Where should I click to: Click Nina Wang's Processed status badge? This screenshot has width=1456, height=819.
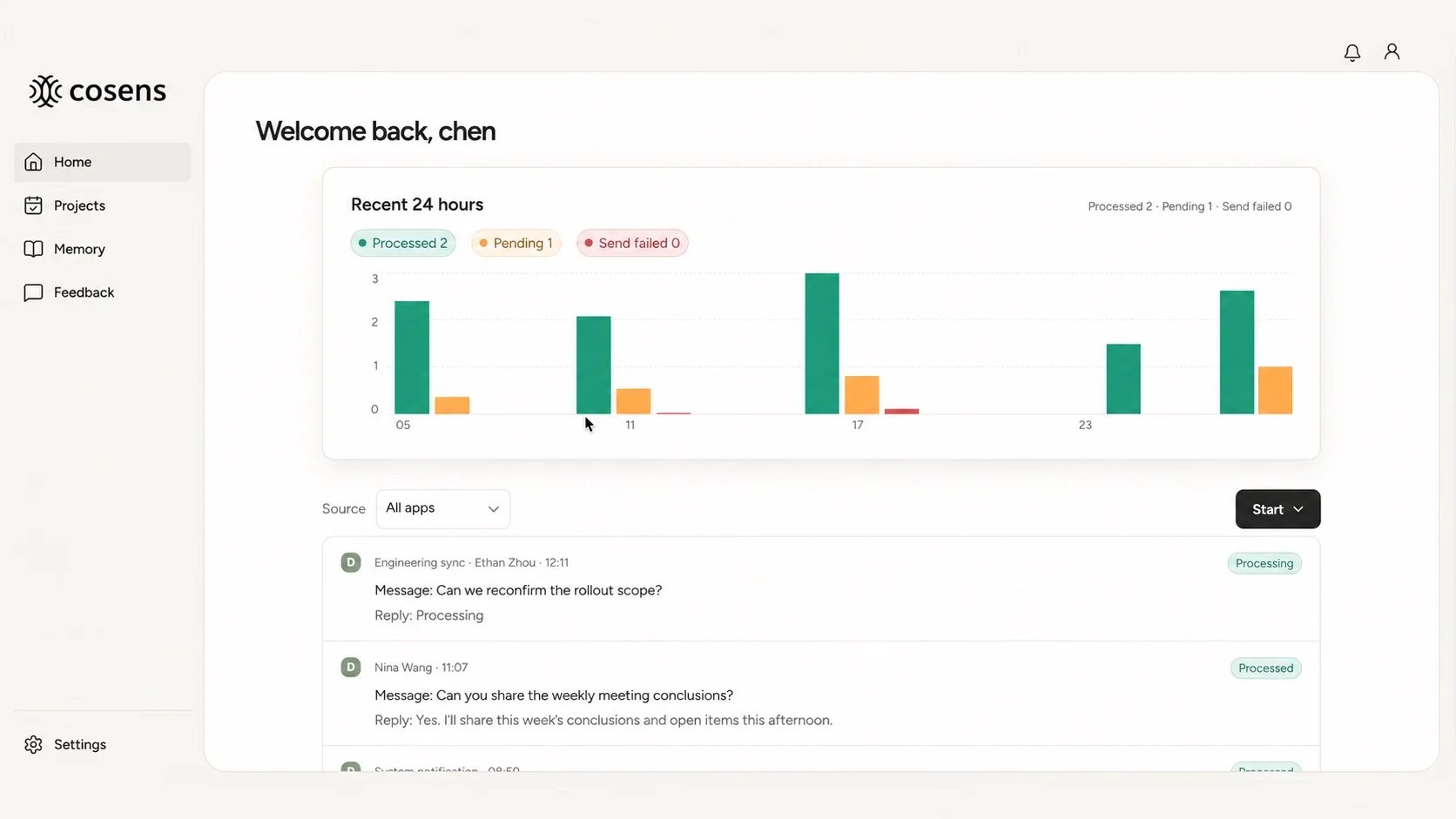(1265, 668)
